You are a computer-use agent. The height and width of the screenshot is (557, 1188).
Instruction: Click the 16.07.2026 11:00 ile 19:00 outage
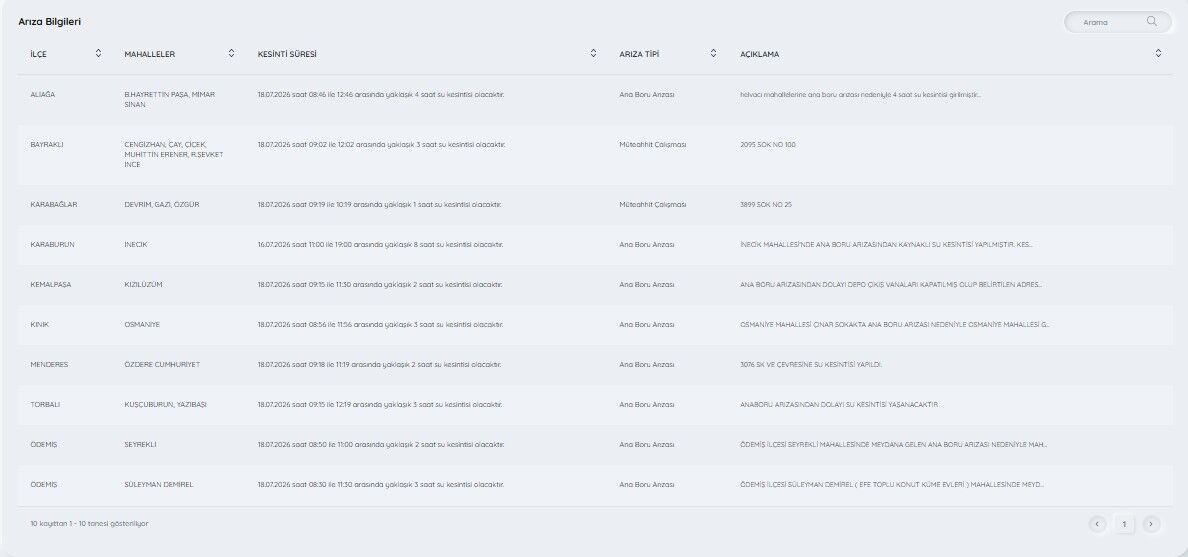pos(380,245)
